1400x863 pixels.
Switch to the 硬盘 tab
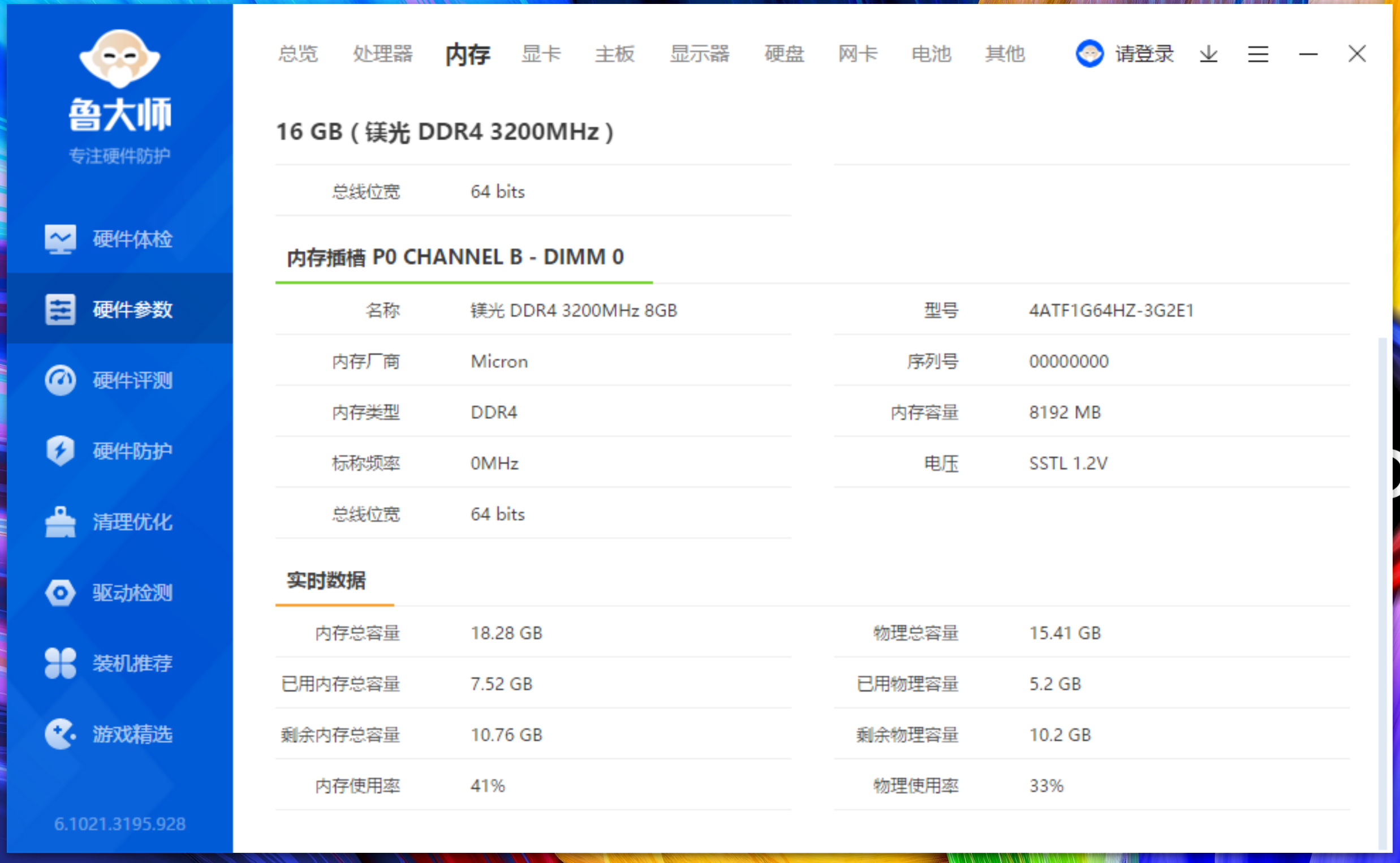(x=784, y=54)
